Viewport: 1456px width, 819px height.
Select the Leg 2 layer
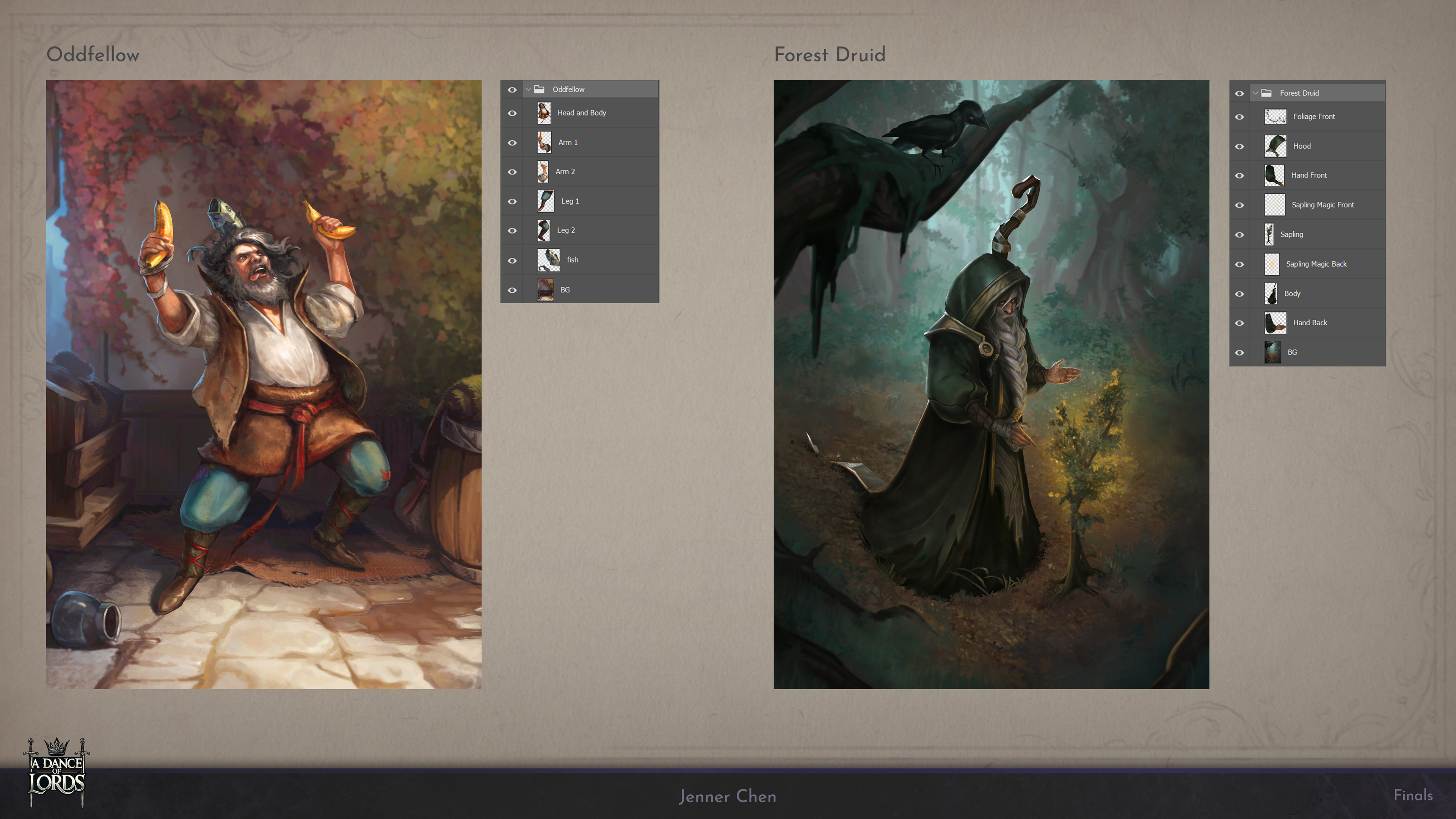pos(566,231)
